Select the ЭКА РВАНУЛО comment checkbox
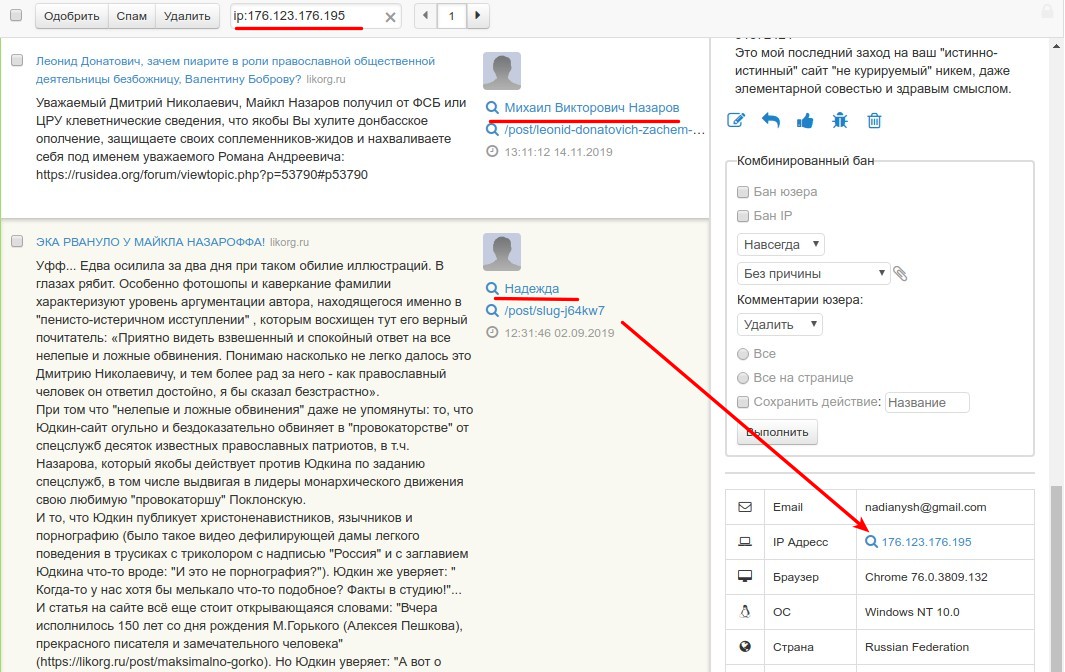 17,241
